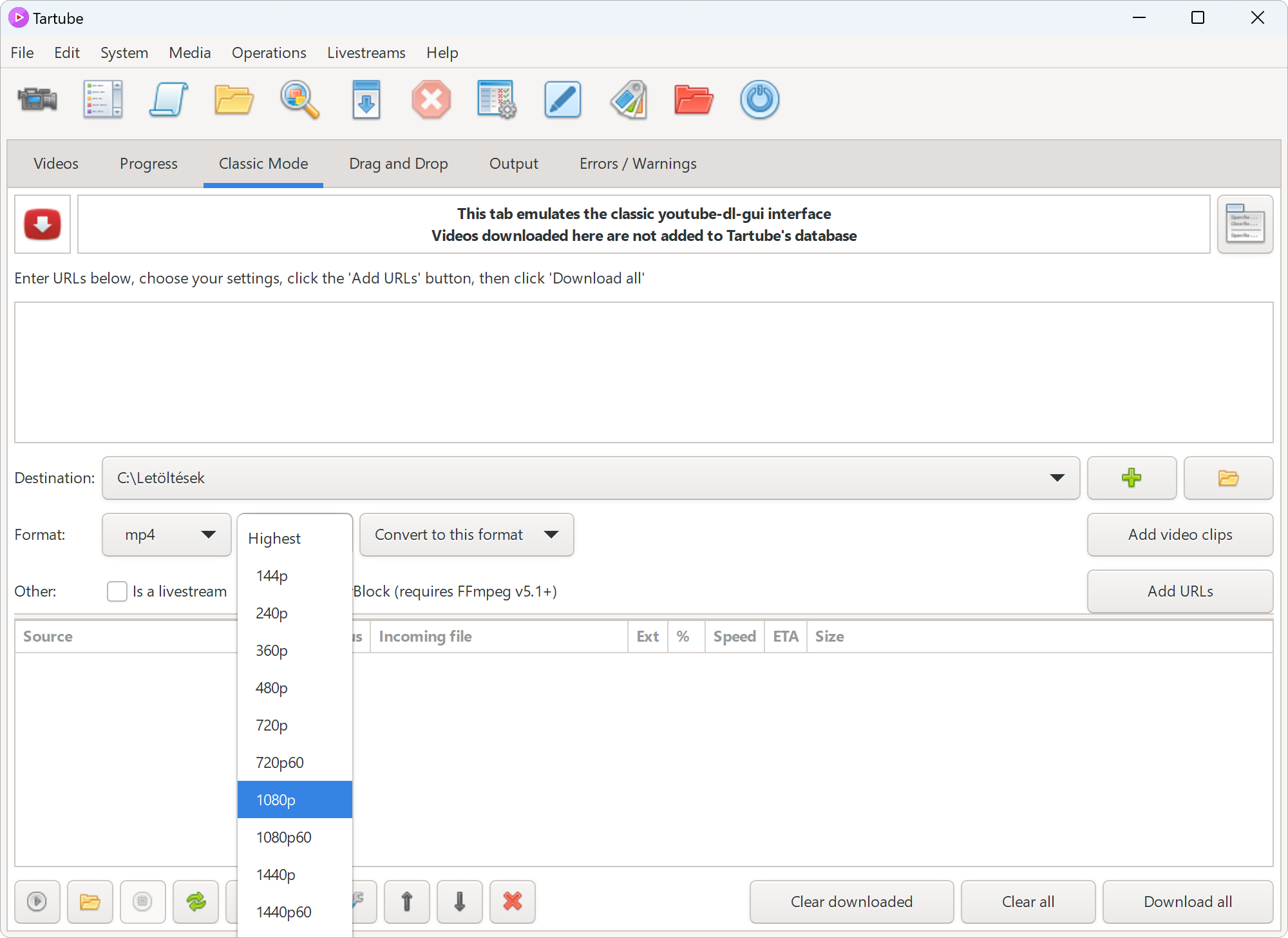Click the channel list toolbar icon
The image size is (1288, 938).
(103, 100)
